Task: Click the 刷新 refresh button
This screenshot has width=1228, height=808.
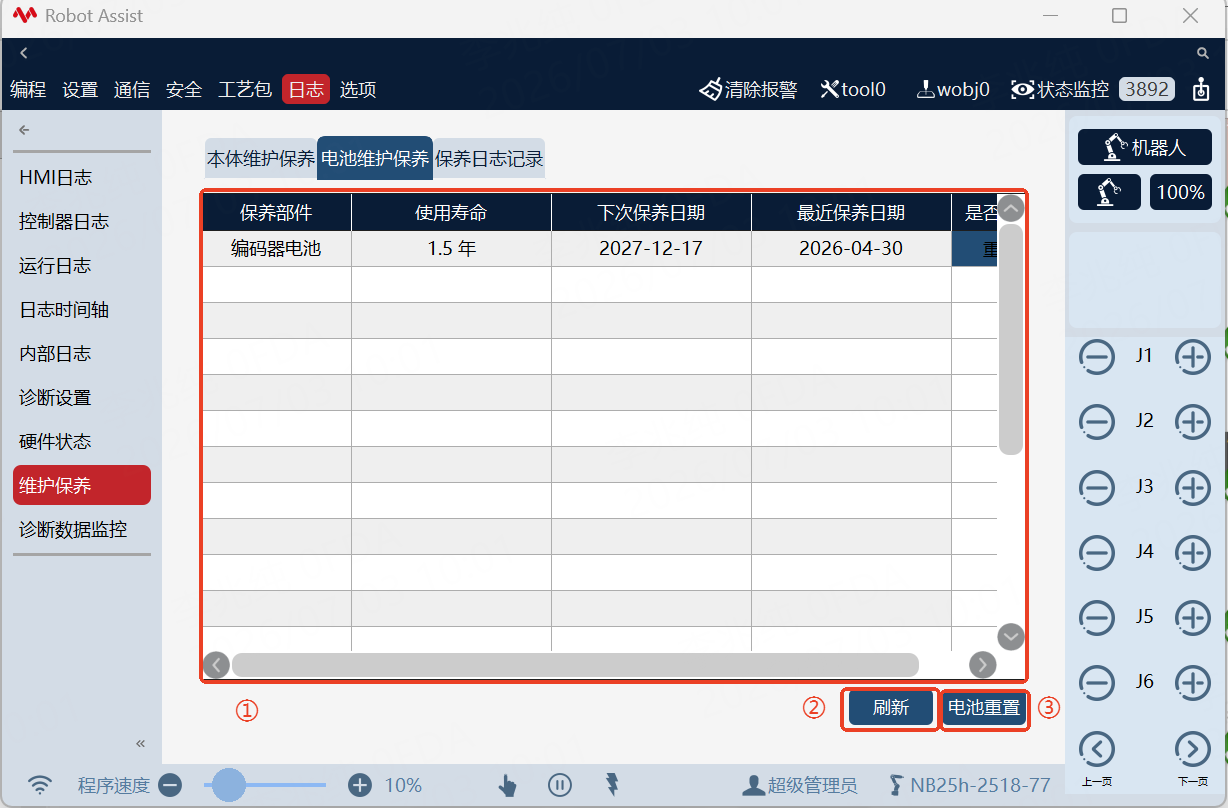Action: coord(891,708)
